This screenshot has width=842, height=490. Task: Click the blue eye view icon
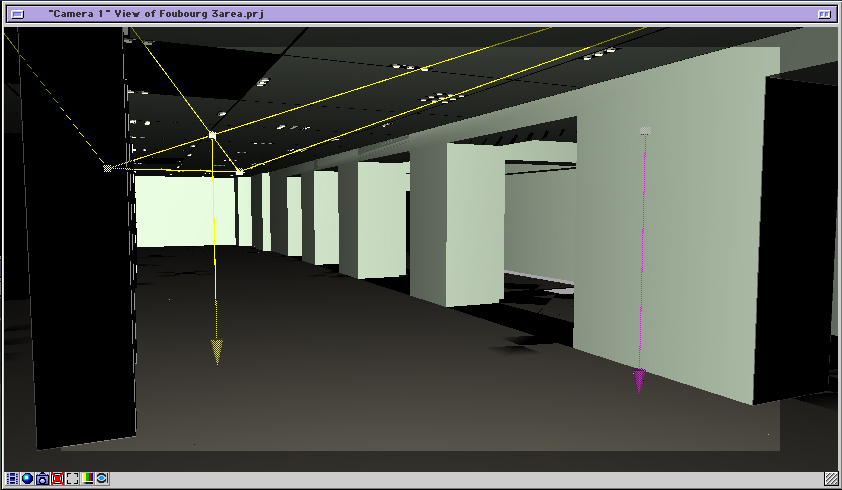(102, 479)
